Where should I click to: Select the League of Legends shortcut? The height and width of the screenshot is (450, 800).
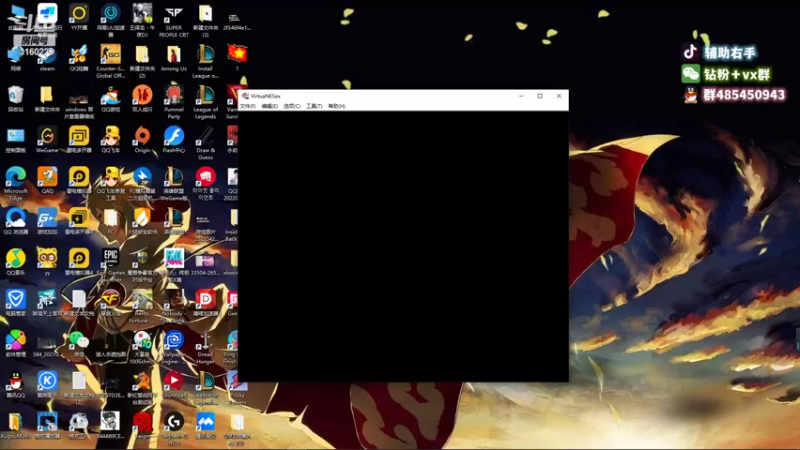pyautogui.click(x=205, y=102)
